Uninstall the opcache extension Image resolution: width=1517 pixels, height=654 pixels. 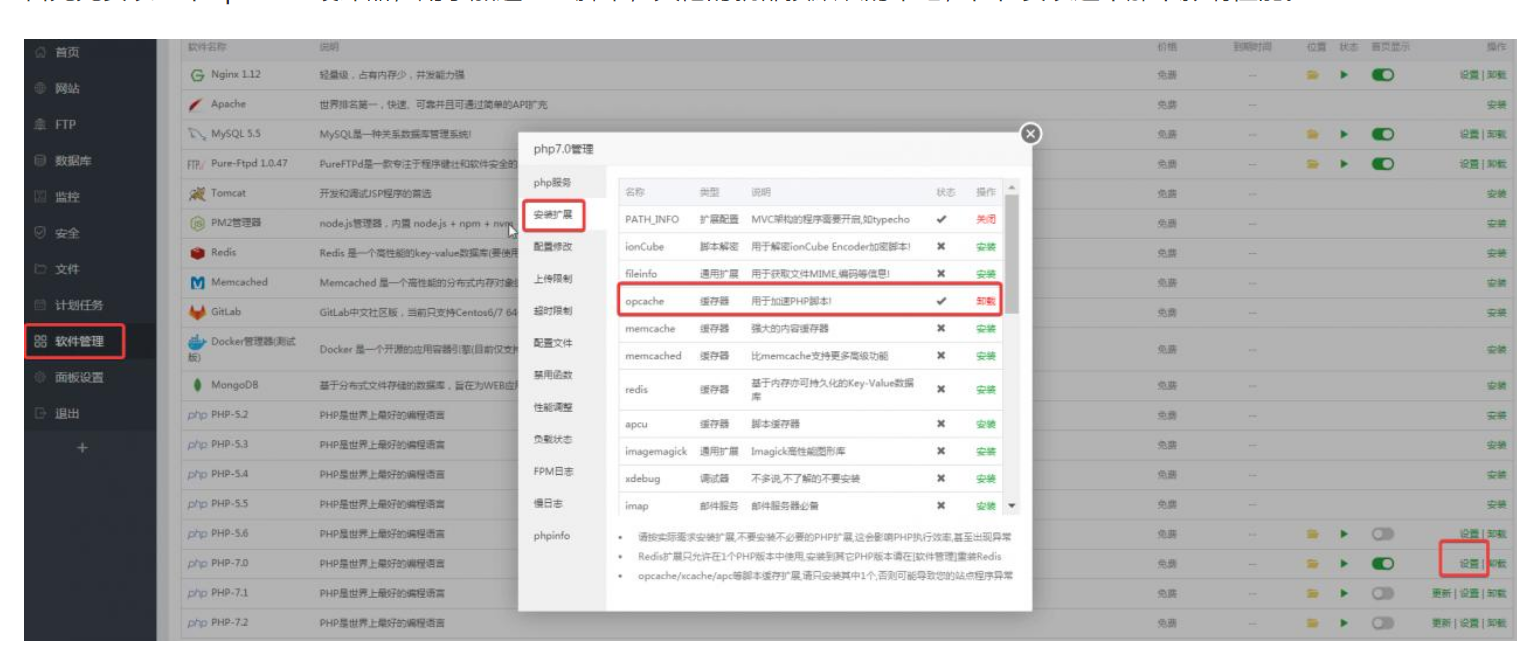[x=985, y=301]
